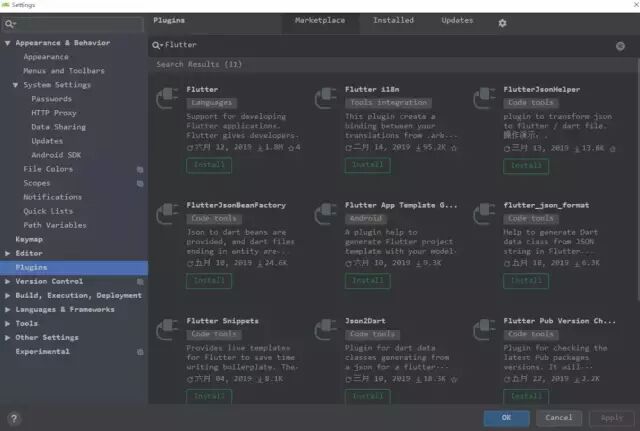Click the File Colors project-level icon
The width and height of the screenshot is (640, 431).
(140, 169)
